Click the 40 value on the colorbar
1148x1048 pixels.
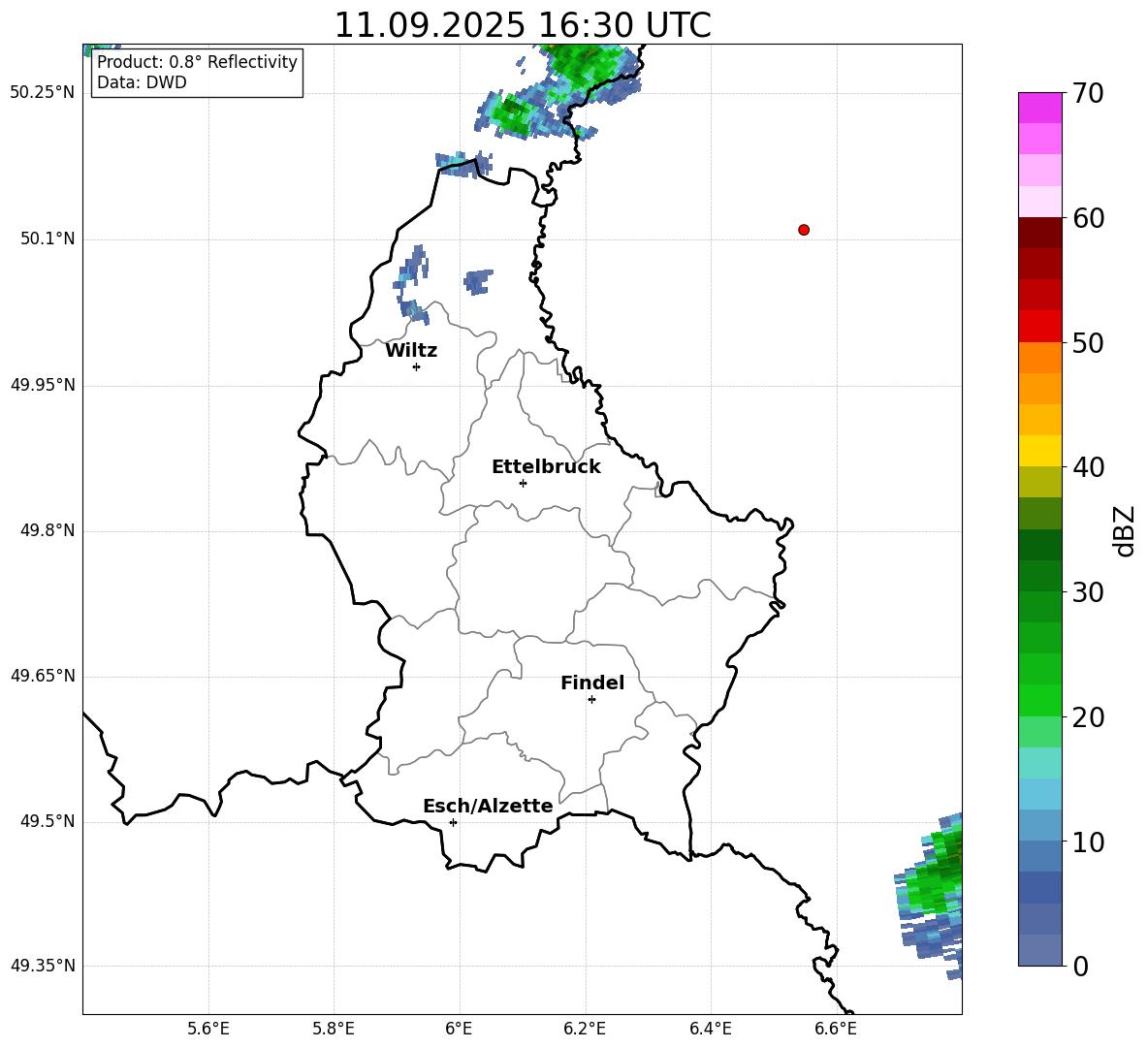coord(1088,467)
